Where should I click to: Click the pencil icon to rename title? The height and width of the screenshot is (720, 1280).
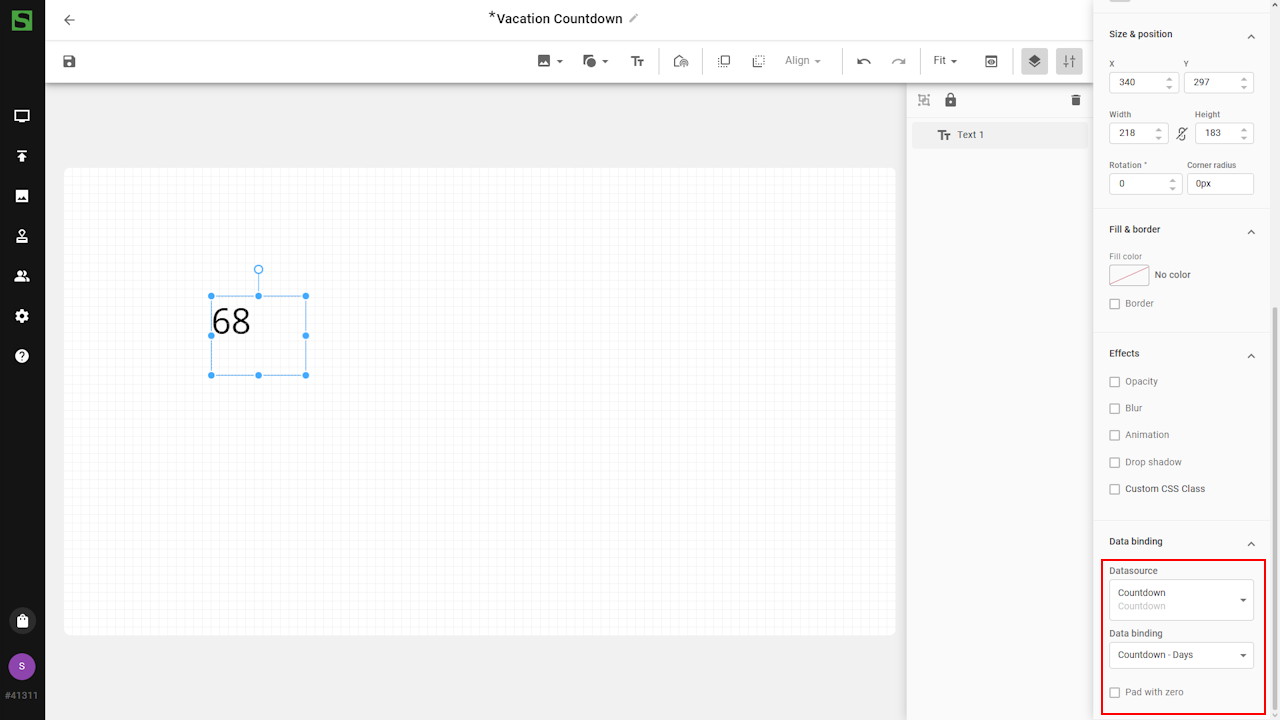click(634, 18)
